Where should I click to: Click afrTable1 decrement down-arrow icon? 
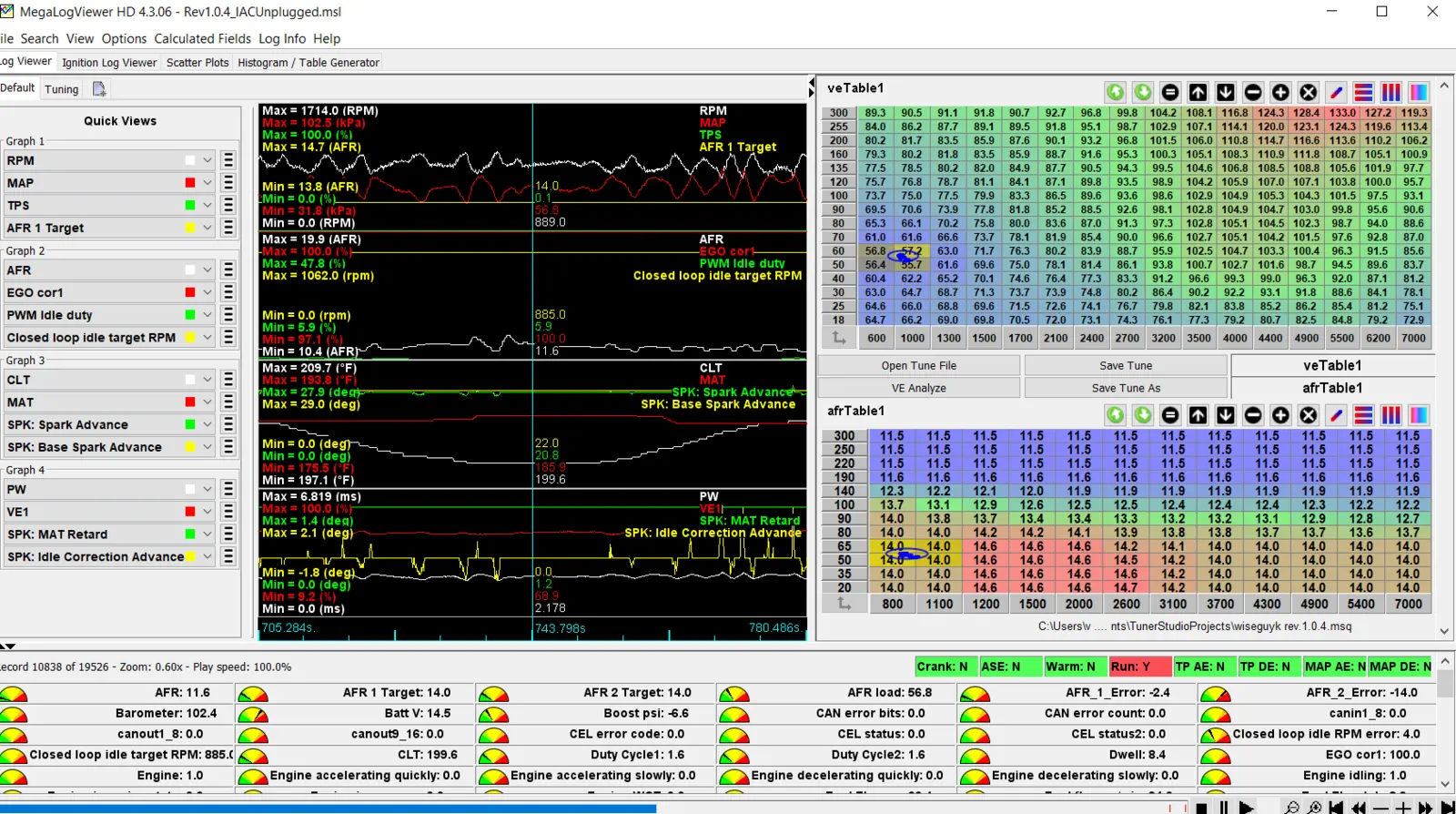1226,415
